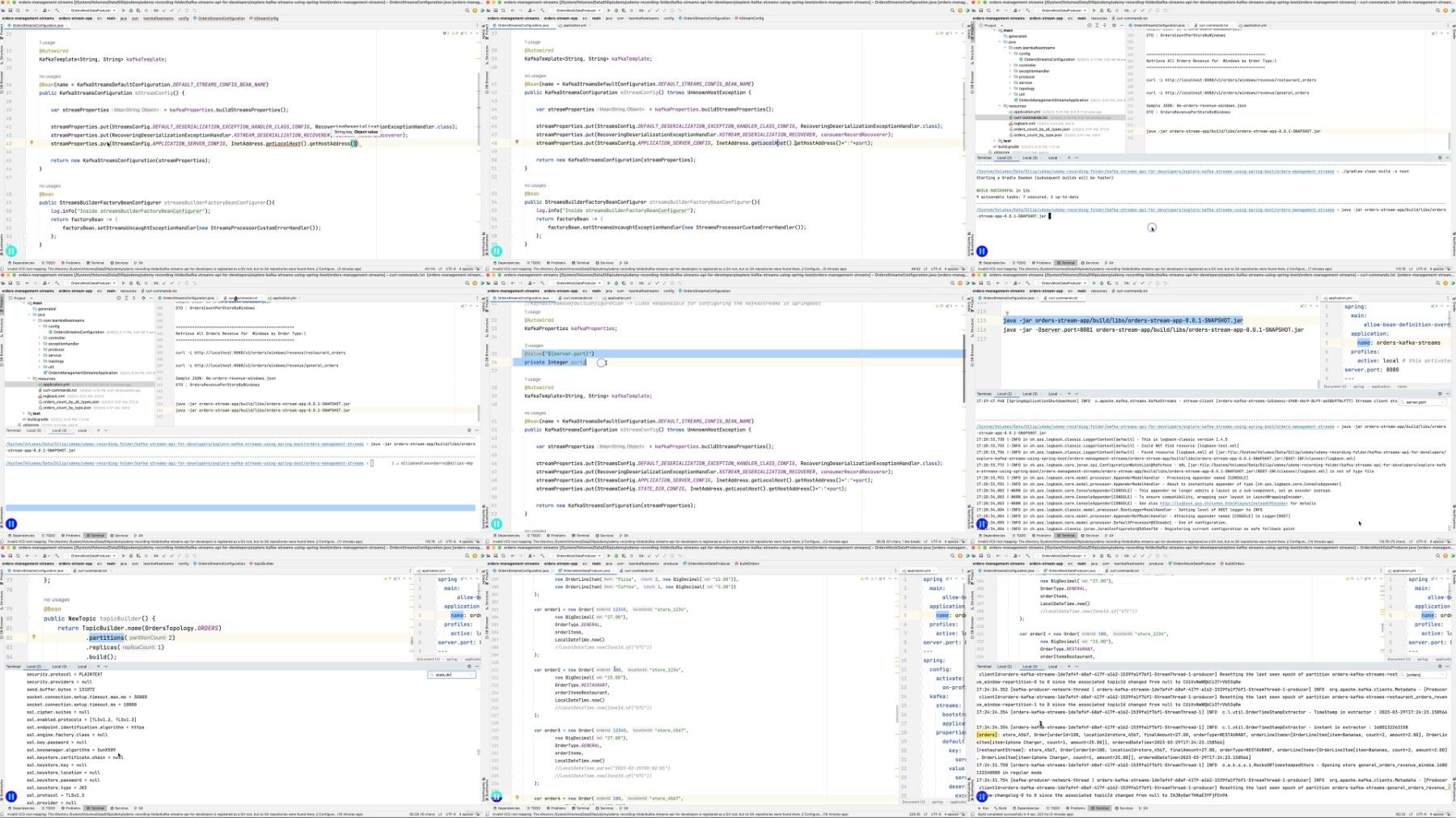
Task: Click lightbulb hint in frame with 'throws UnknownHostException' only
Action: coord(517,142)
